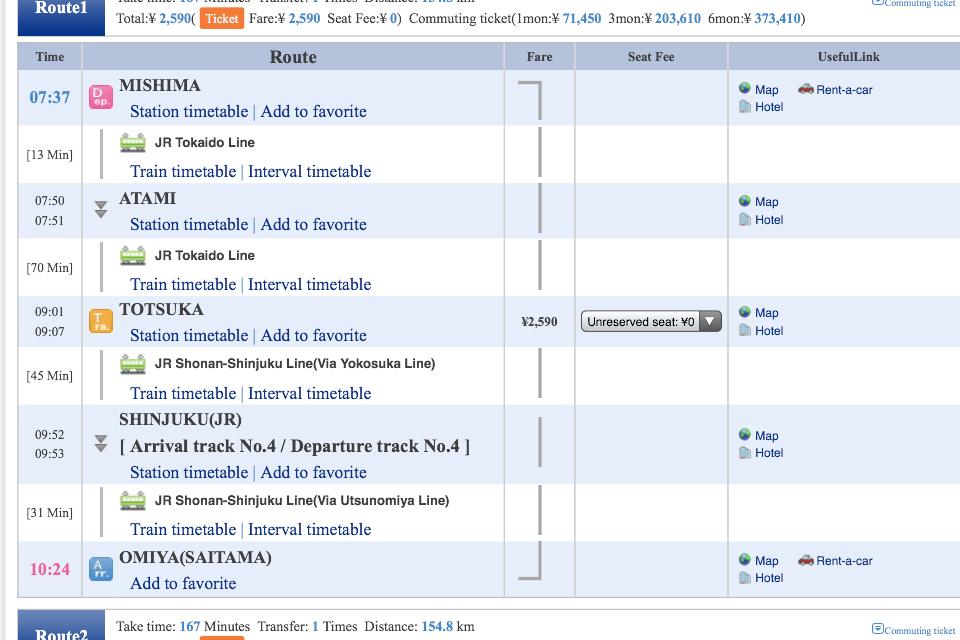
Task: Select the Route2 tab label
Action: pos(61,634)
